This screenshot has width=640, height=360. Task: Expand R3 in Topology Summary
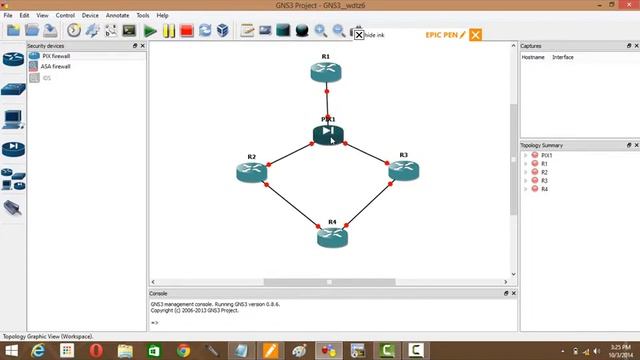[x=526, y=180]
